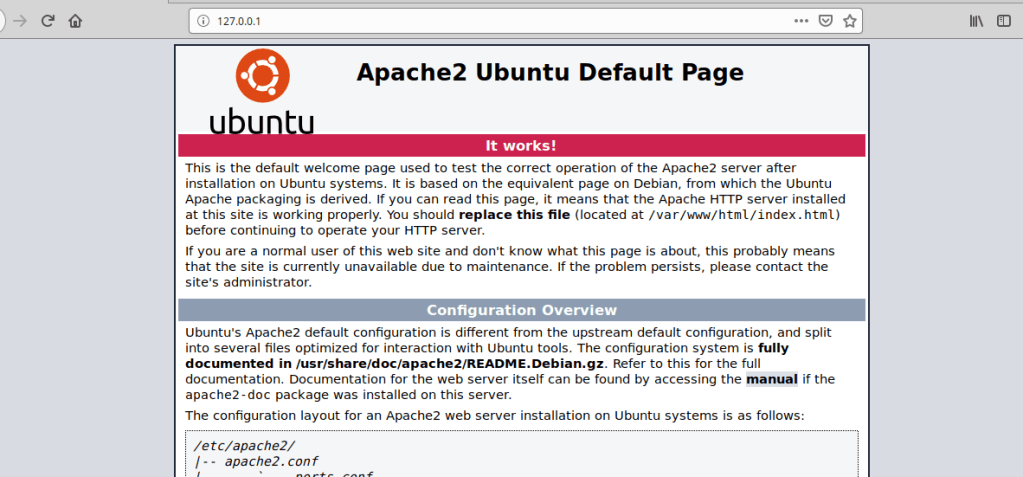Toggle the browser sidebar view
The height and width of the screenshot is (477, 1023).
pyautogui.click(x=1005, y=20)
